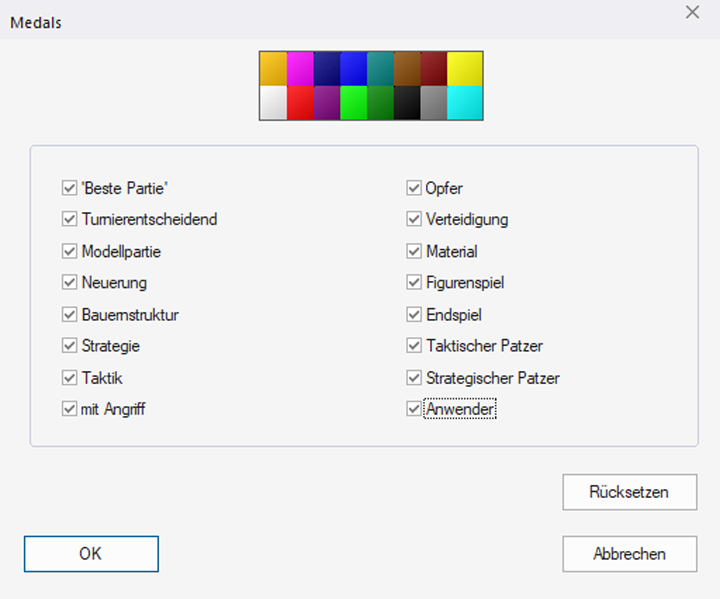Uncheck the mit Angriff checkbox

69,409
